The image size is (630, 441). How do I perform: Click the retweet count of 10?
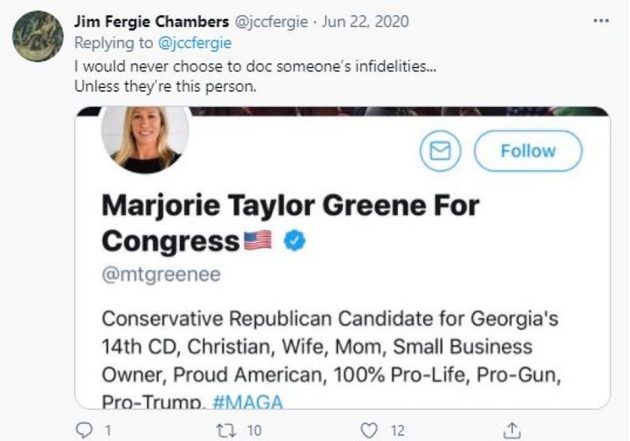[254, 429]
